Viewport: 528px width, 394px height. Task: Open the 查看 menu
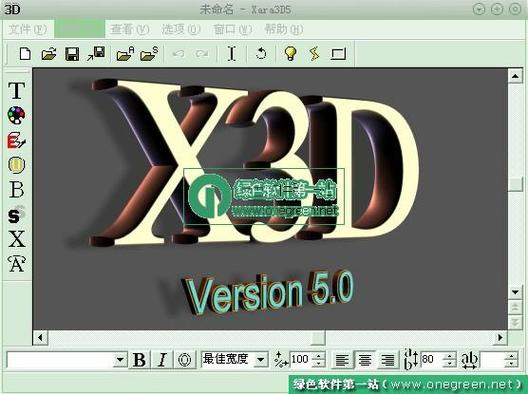pyautogui.click(x=130, y=30)
